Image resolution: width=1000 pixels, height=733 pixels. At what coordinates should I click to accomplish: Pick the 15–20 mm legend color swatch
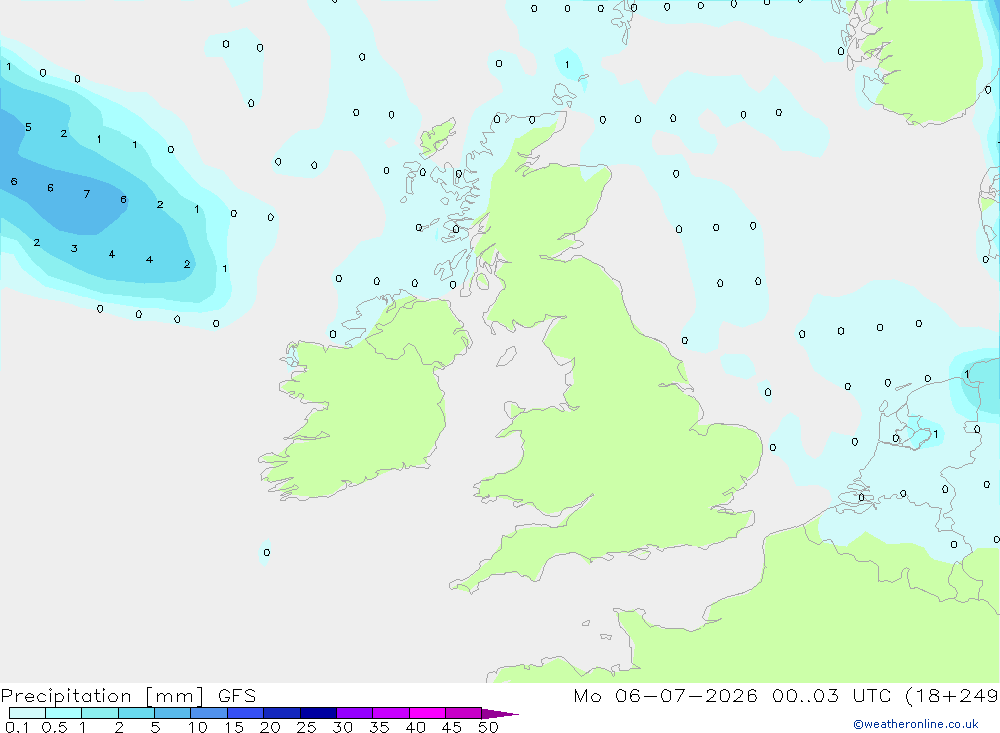pos(245,713)
